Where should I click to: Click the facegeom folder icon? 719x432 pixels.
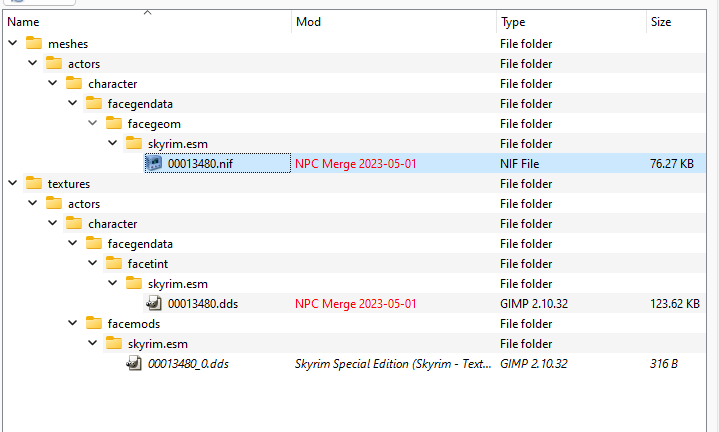pos(114,123)
